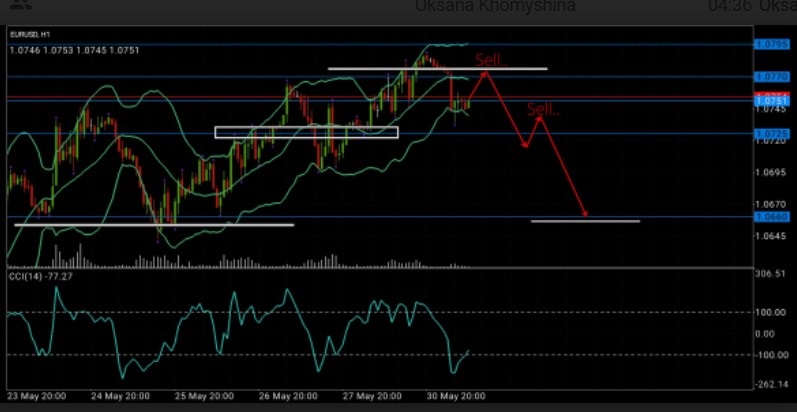Click the CCI(14) indicator label

(x=24, y=276)
